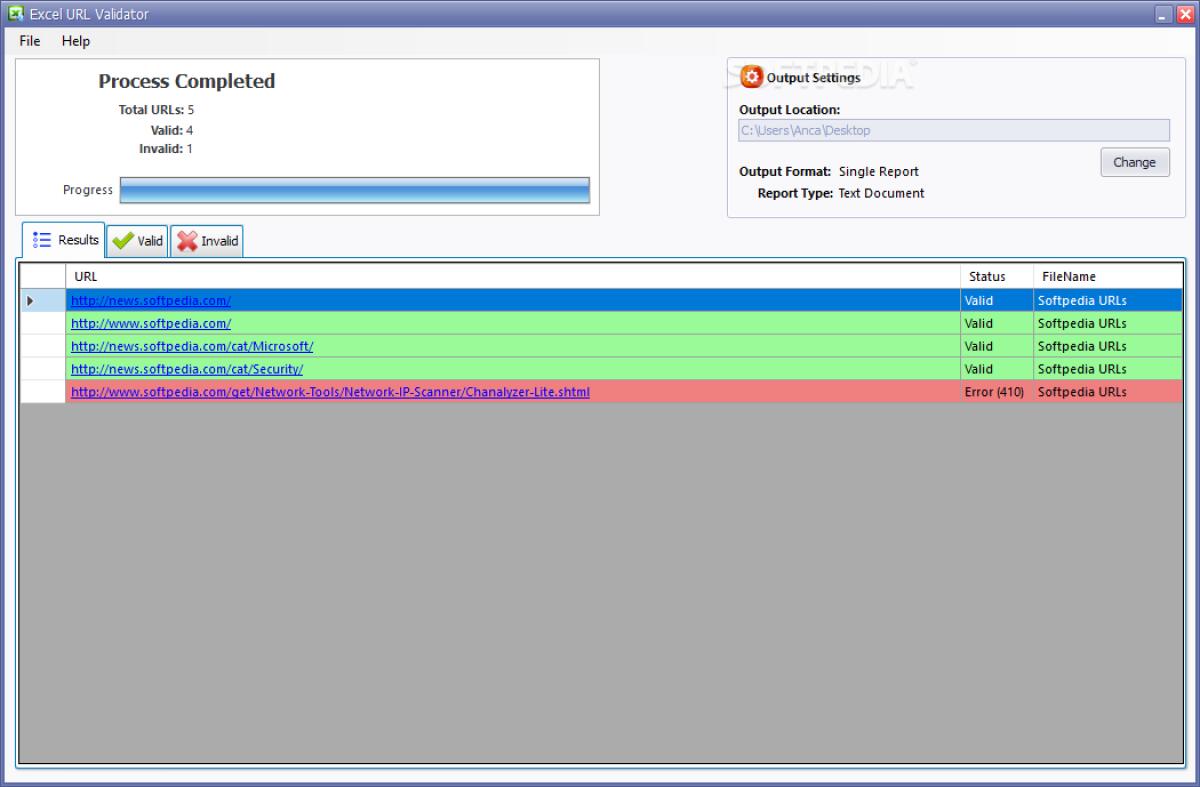Click the failing Chanalyzer-Lite URL link
1200x787 pixels.
(x=330, y=392)
